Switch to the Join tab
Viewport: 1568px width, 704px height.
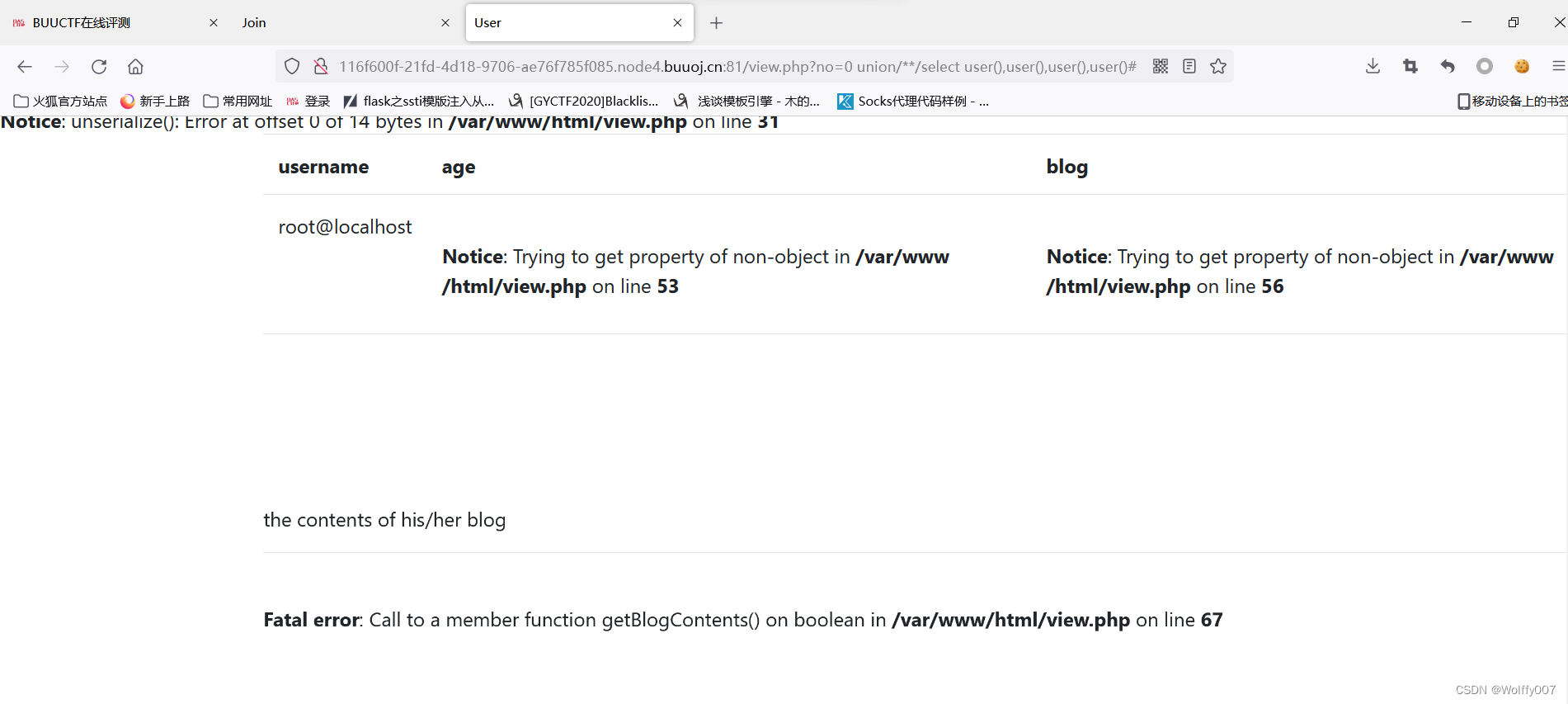346,23
